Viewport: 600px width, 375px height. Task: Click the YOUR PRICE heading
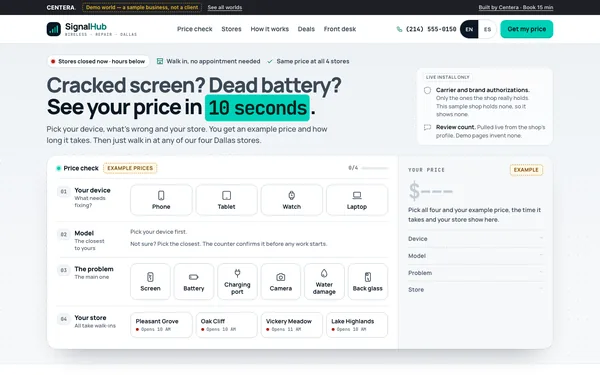(x=426, y=170)
